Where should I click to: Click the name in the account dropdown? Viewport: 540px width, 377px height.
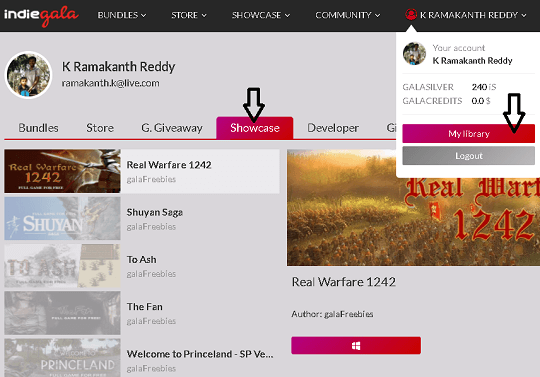point(472,61)
